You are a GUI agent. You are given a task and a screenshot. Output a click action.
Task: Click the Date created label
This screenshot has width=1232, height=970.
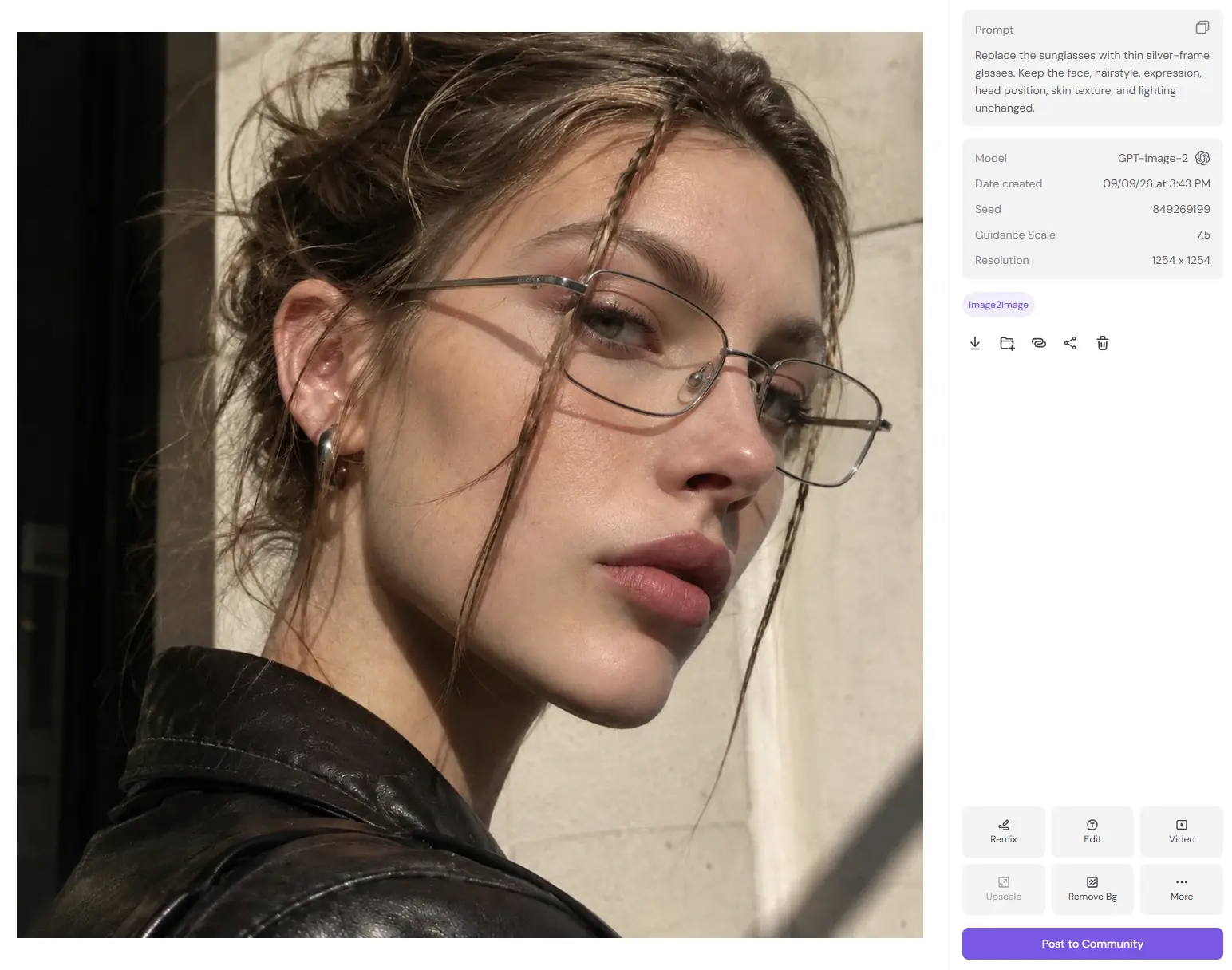click(x=1009, y=183)
